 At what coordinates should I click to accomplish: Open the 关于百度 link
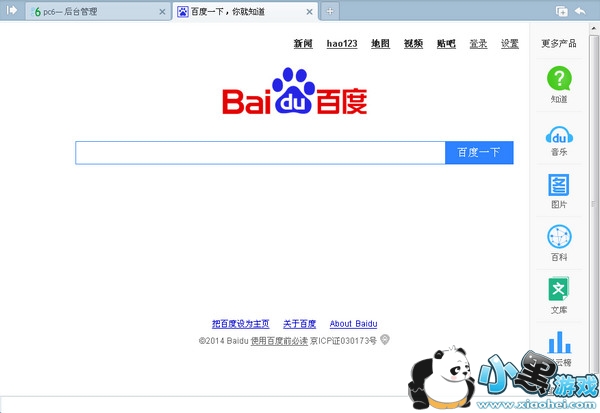[x=299, y=324]
